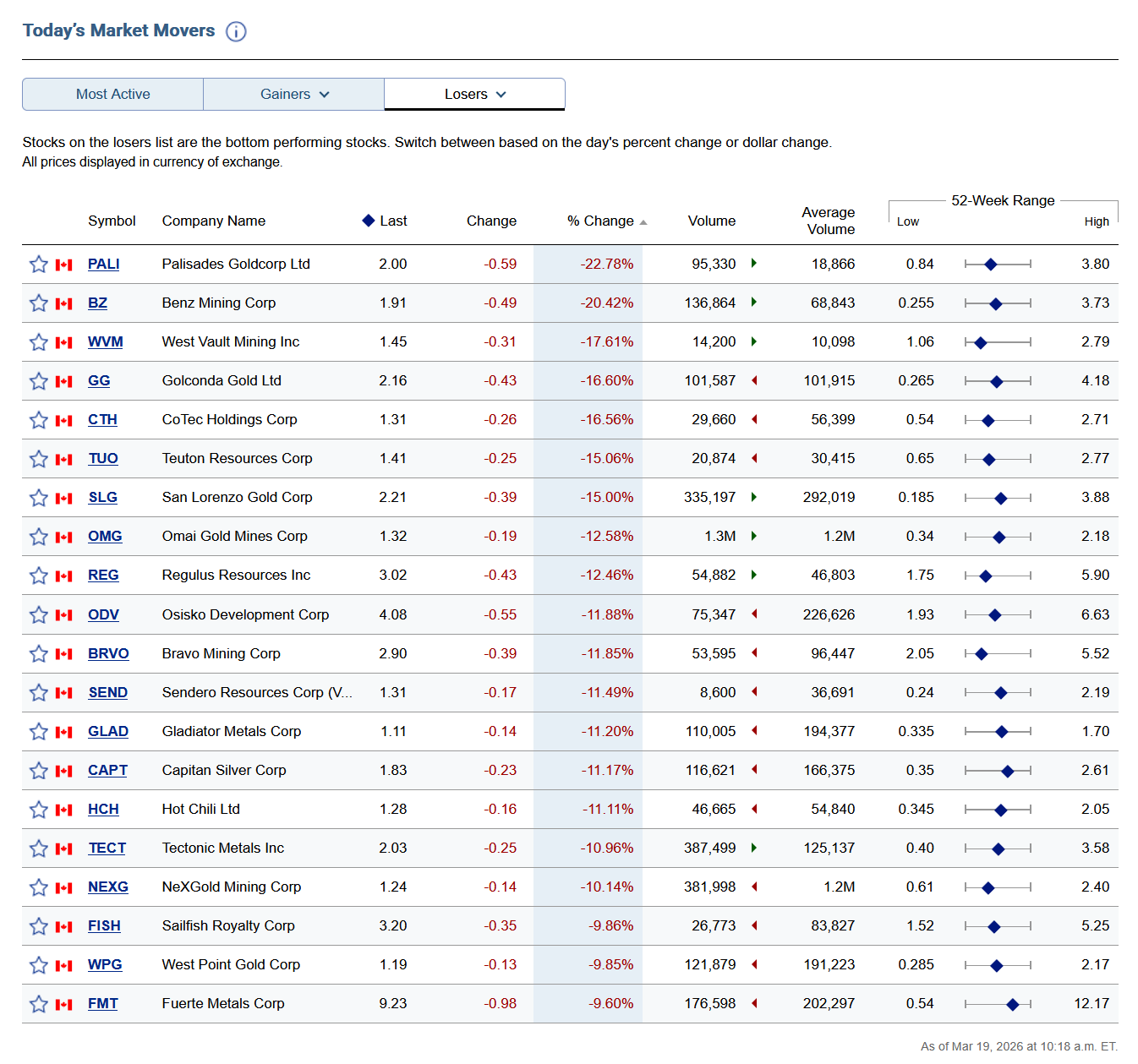Click the green volume arrow for Benz Mining
Viewport: 1138px width, 1064px height.
coord(753,303)
